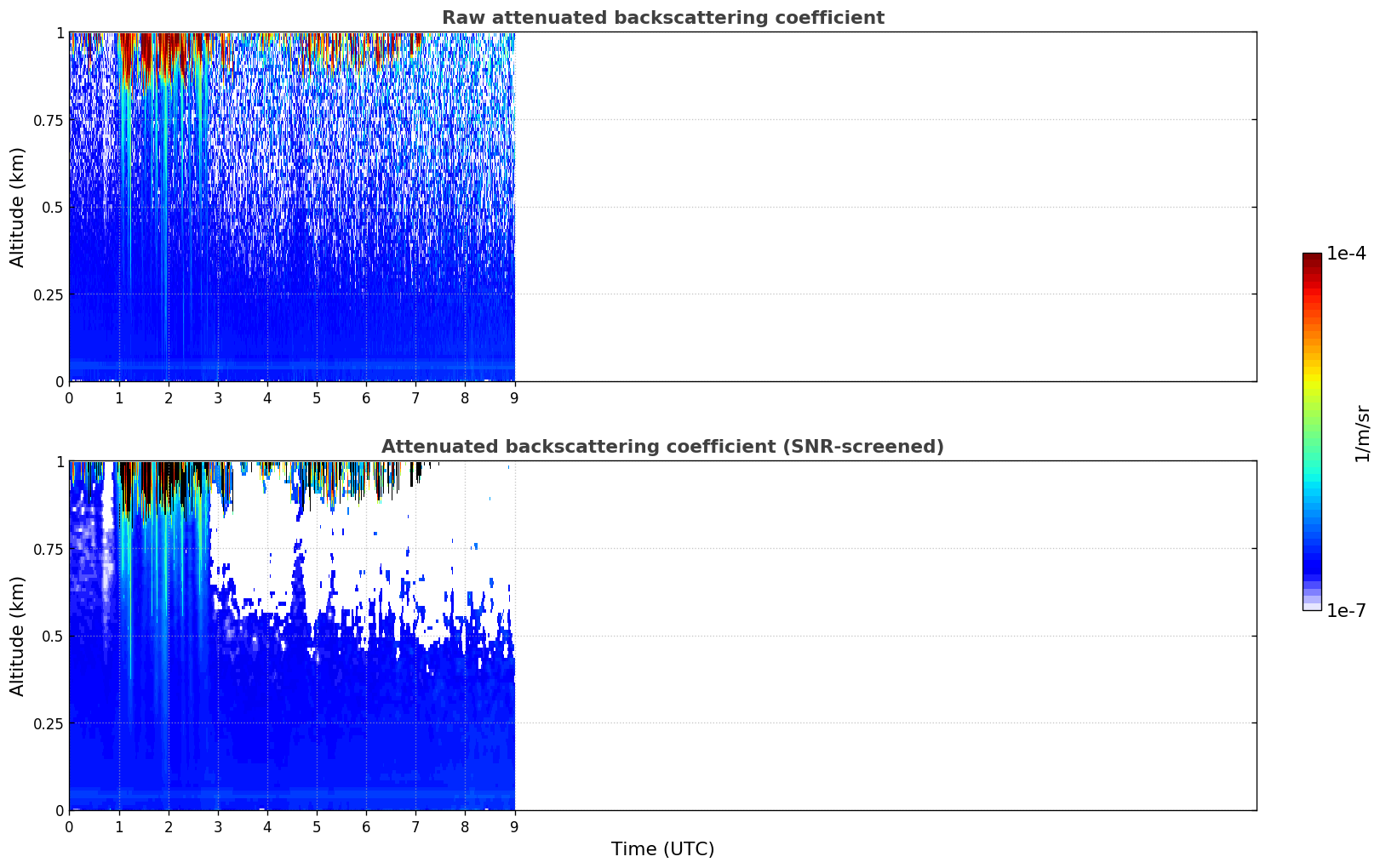Click altitude tick '0.5' of the SNR-screened plot
1380x868 pixels.
coord(53,636)
